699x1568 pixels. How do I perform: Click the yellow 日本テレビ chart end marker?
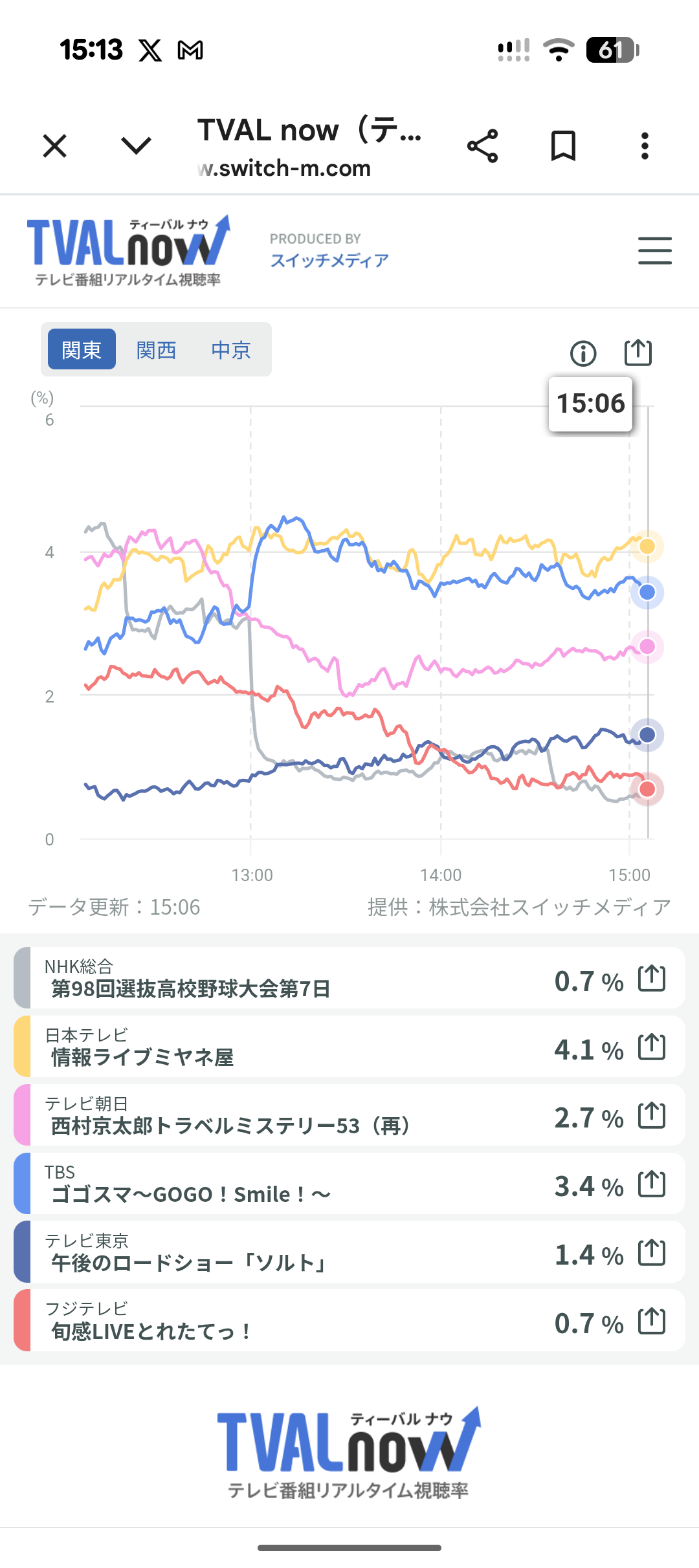point(647,547)
